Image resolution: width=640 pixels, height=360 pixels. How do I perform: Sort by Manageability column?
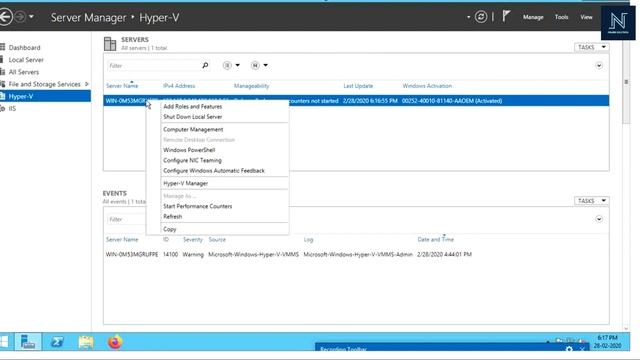point(251,86)
